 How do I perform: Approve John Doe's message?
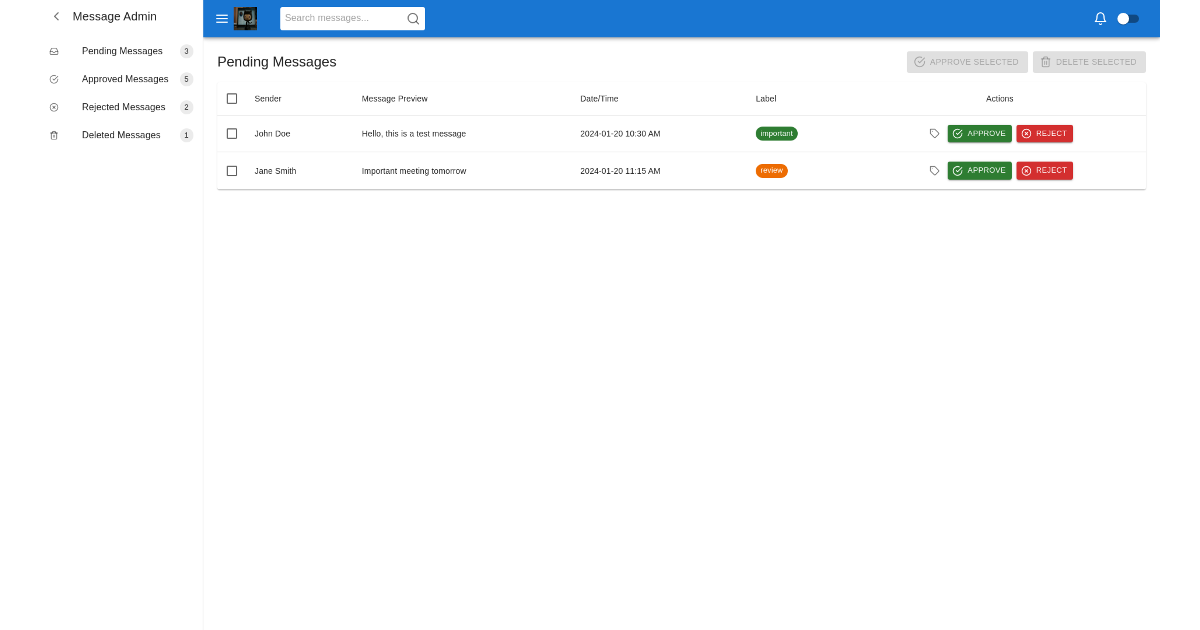coord(979,133)
